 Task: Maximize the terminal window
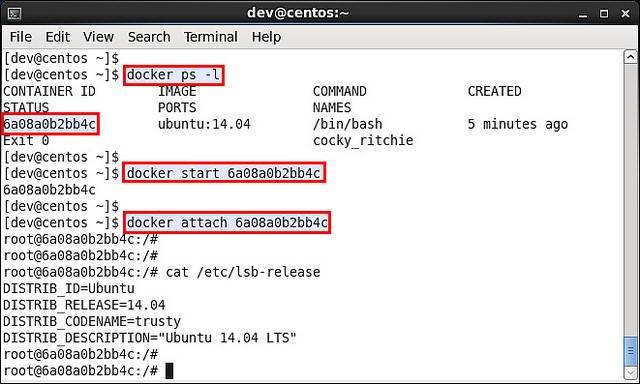604,14
